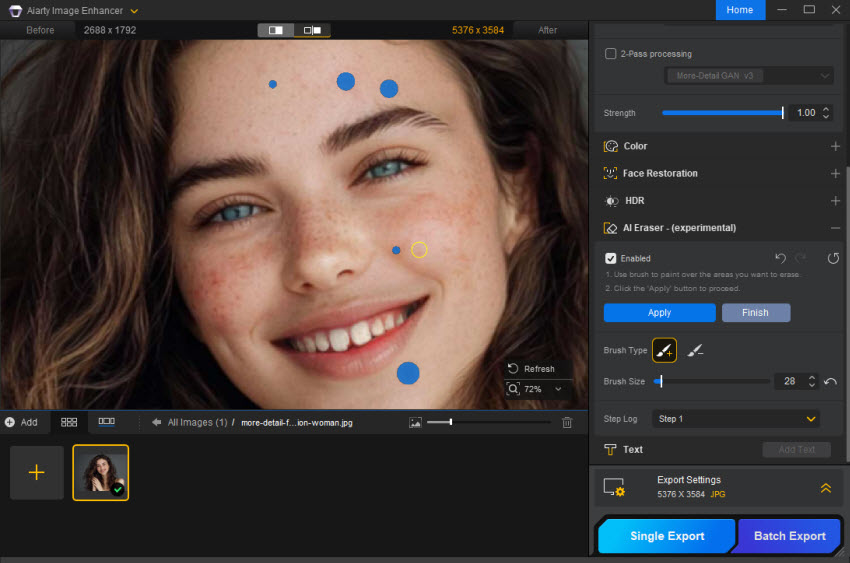Switch to grid thumbnail view
This screenshot has height=563, width=850.
69,422
